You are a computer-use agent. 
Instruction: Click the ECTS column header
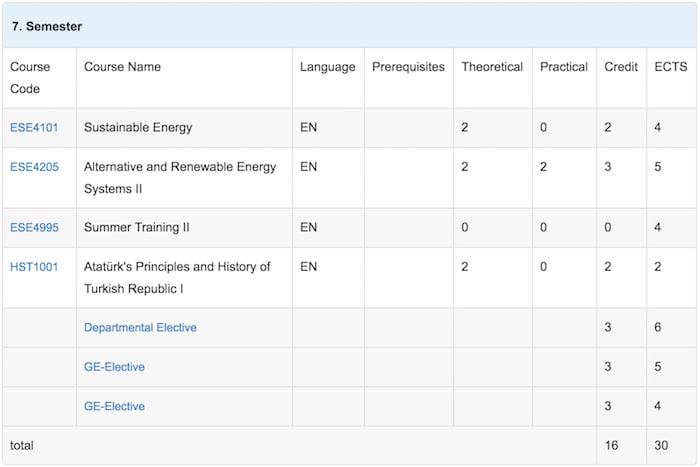[671, 67]
